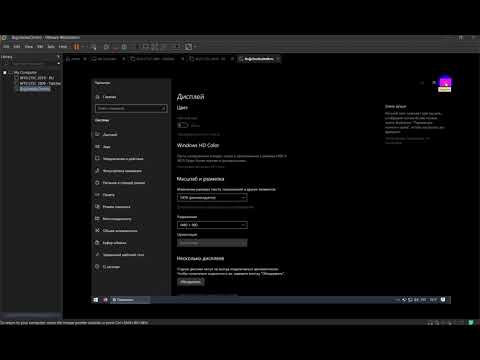This screenshot has height=360, width=480.
Task: Pause the virtual machine with orange button
Action: 77,47
